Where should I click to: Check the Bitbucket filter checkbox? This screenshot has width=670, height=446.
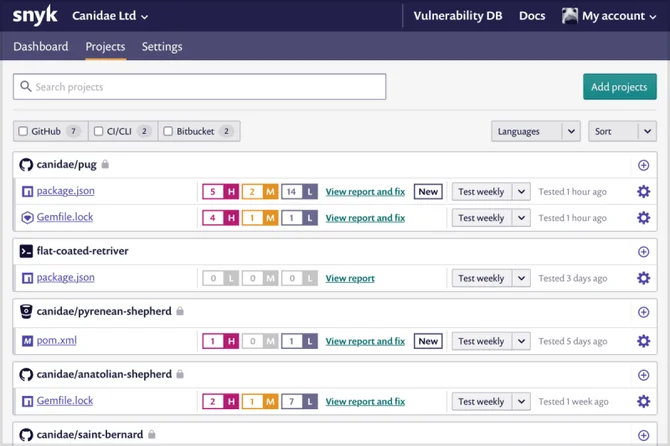click(168, 131)
